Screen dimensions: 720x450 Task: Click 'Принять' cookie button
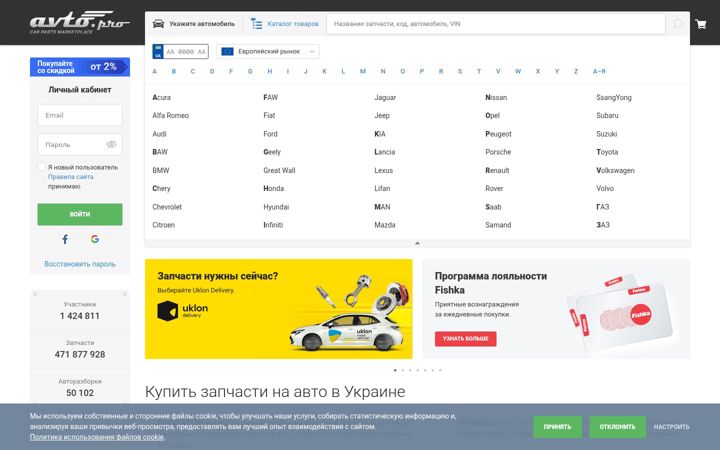tap(557, 427)
